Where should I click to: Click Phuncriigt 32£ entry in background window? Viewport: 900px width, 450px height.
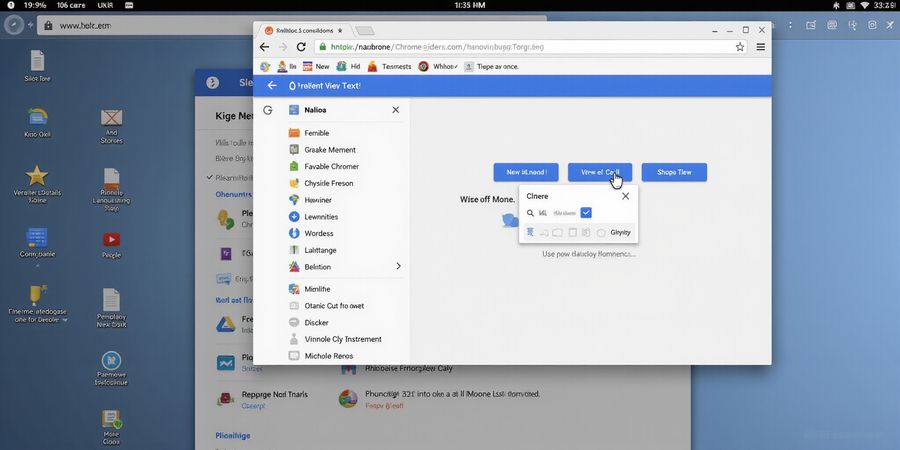452,394
